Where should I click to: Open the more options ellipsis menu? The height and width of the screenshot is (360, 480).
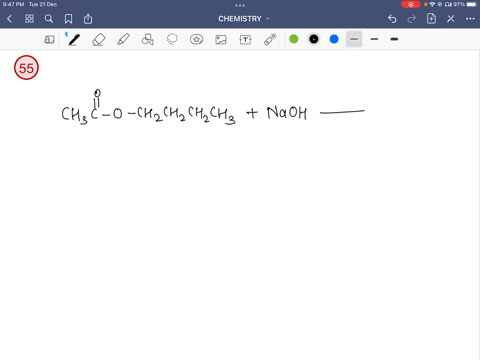tap(470, 19)
